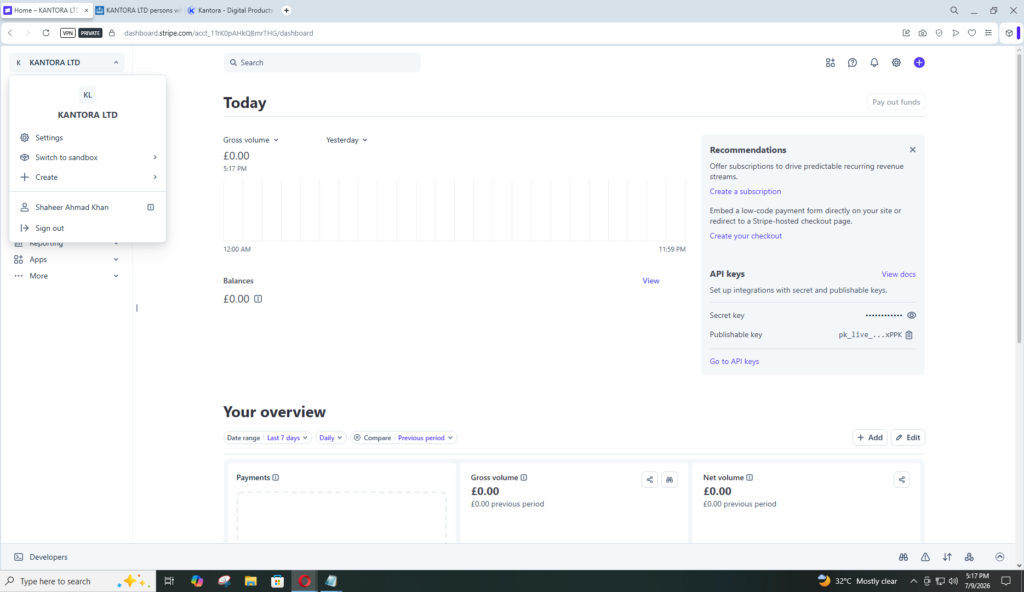Open the Developers panel
Screen dimensions: 1024x592
41,557
